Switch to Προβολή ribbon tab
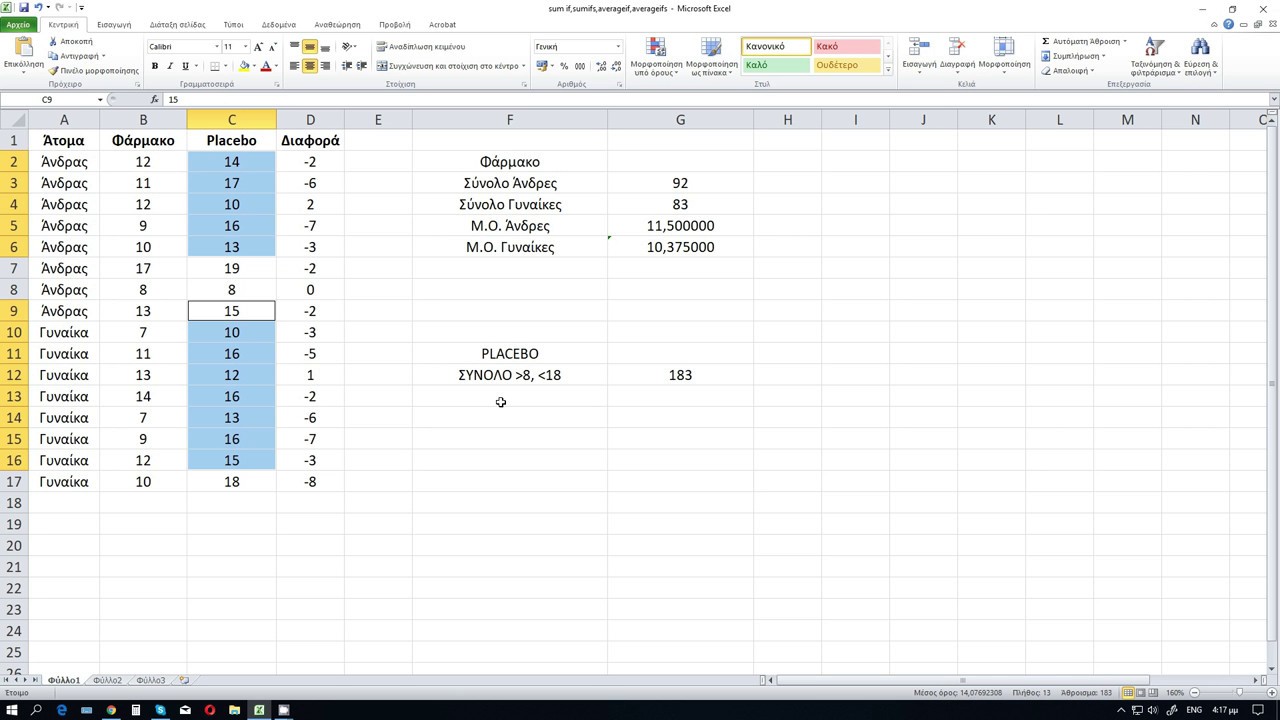The image size is (1280, 720). [395, 24]
